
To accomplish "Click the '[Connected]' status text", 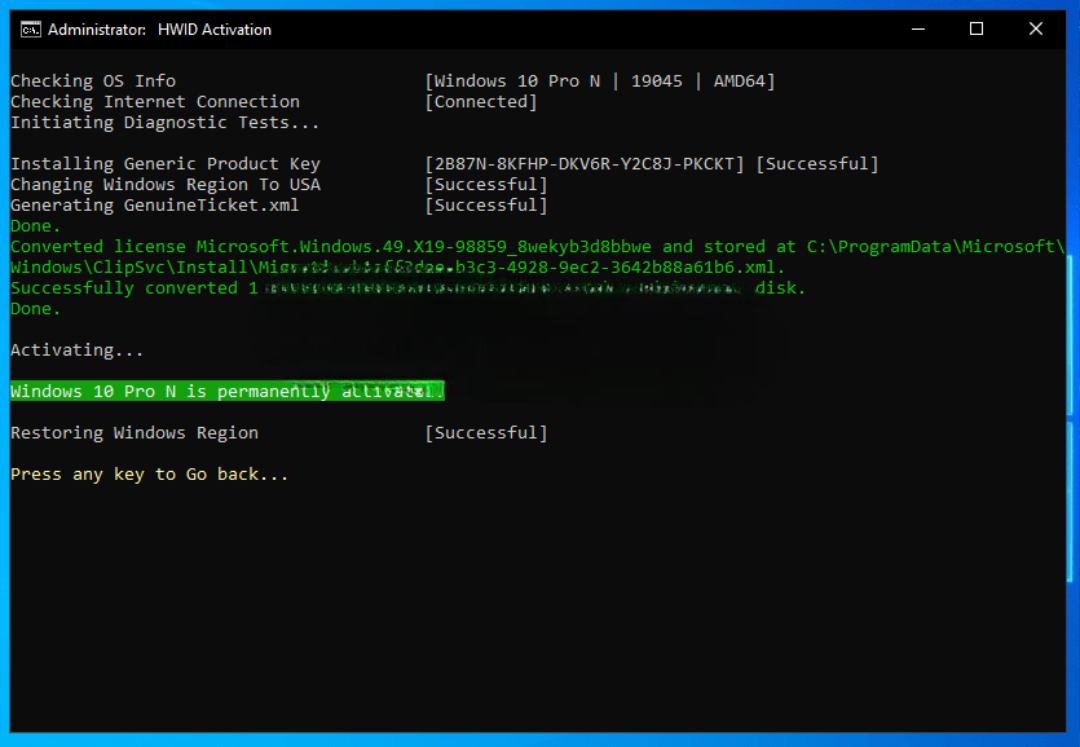I will [x=481, y=102].
